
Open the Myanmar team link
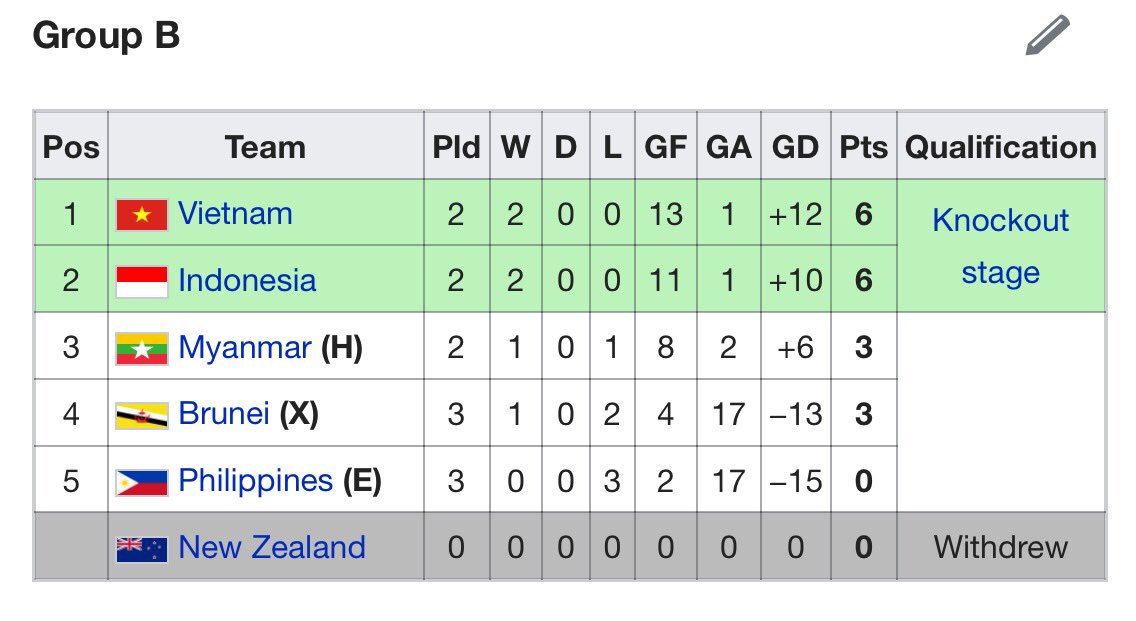tap(245, 348)
